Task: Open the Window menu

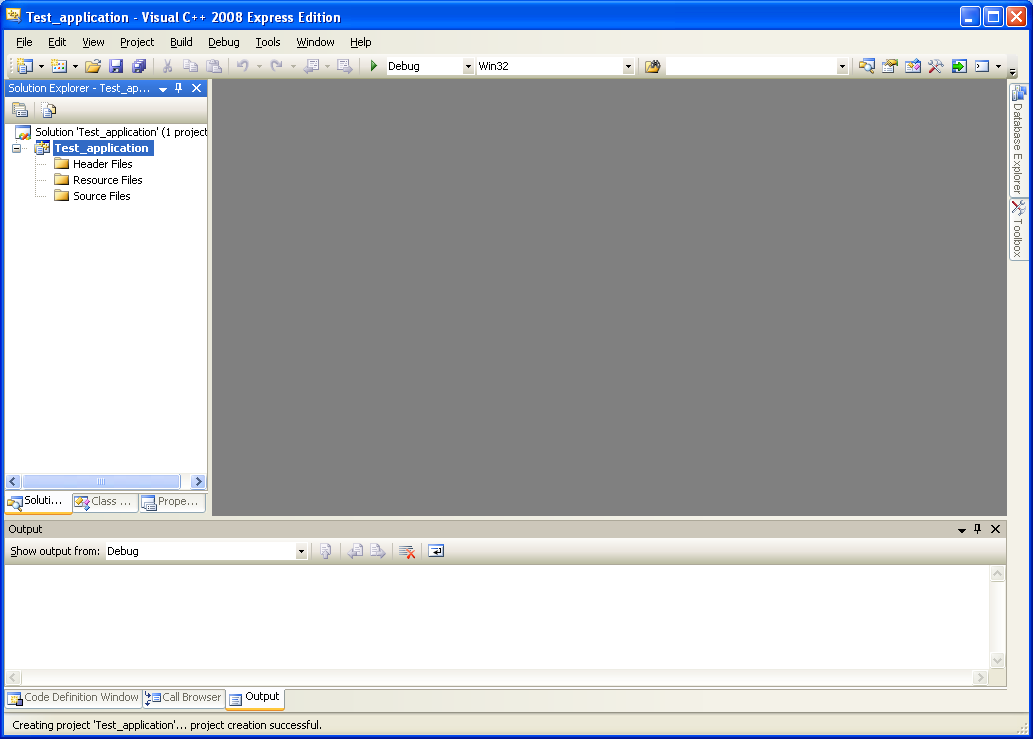Action: tap(315, 42)
